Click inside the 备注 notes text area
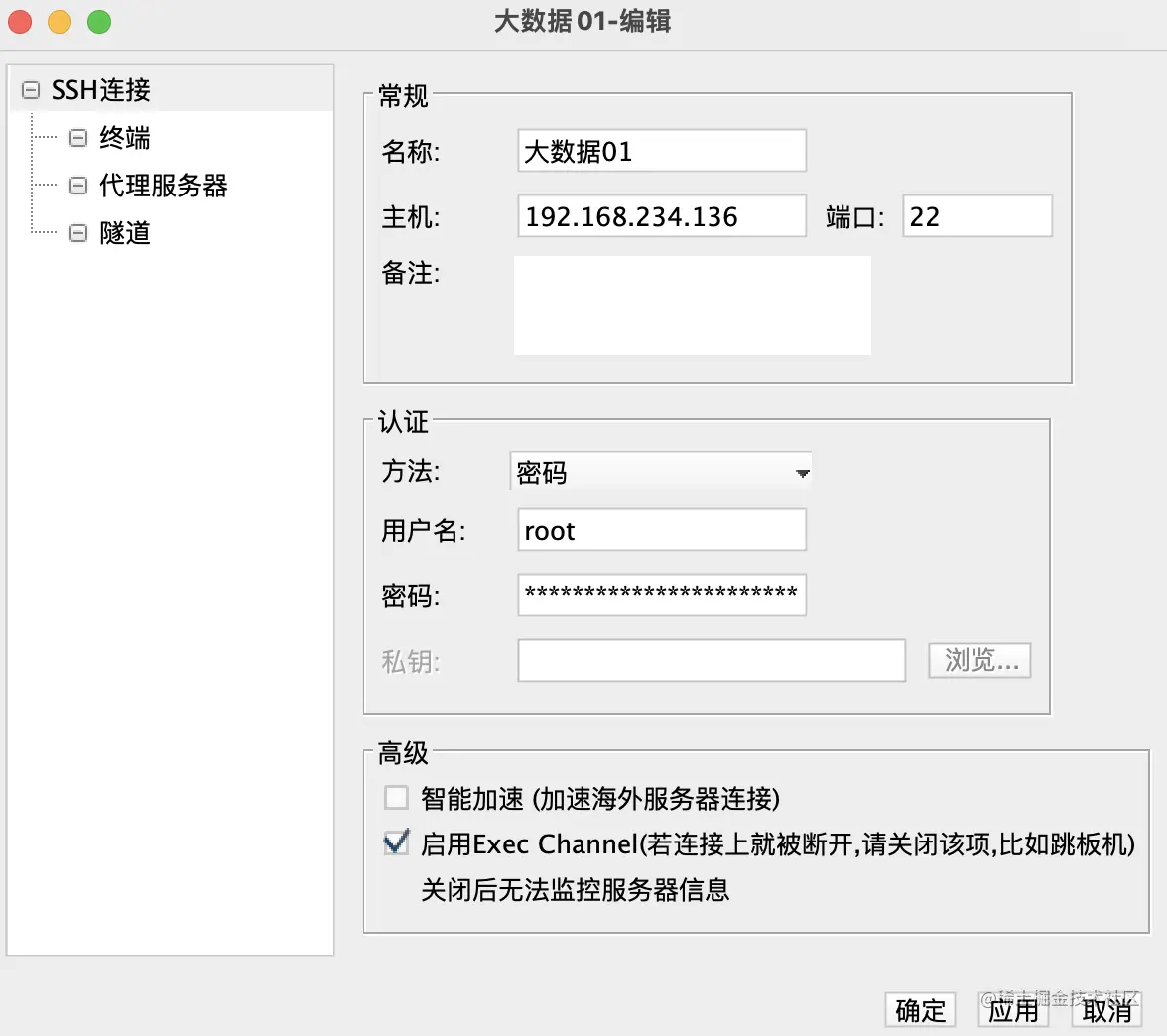Viewport: 1167px width, 1036px height. 693,306
